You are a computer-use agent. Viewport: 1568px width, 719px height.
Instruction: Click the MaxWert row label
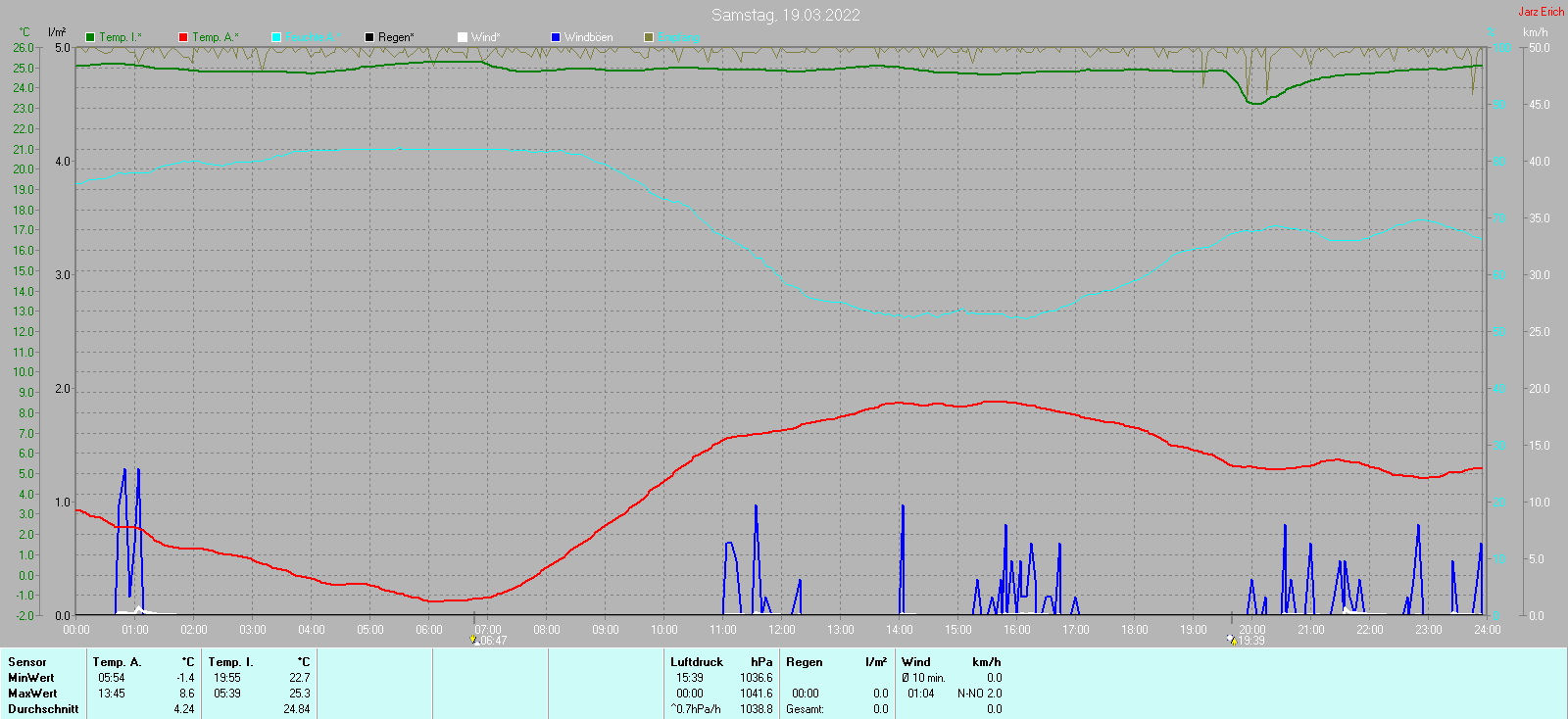[x=32, y=694]
